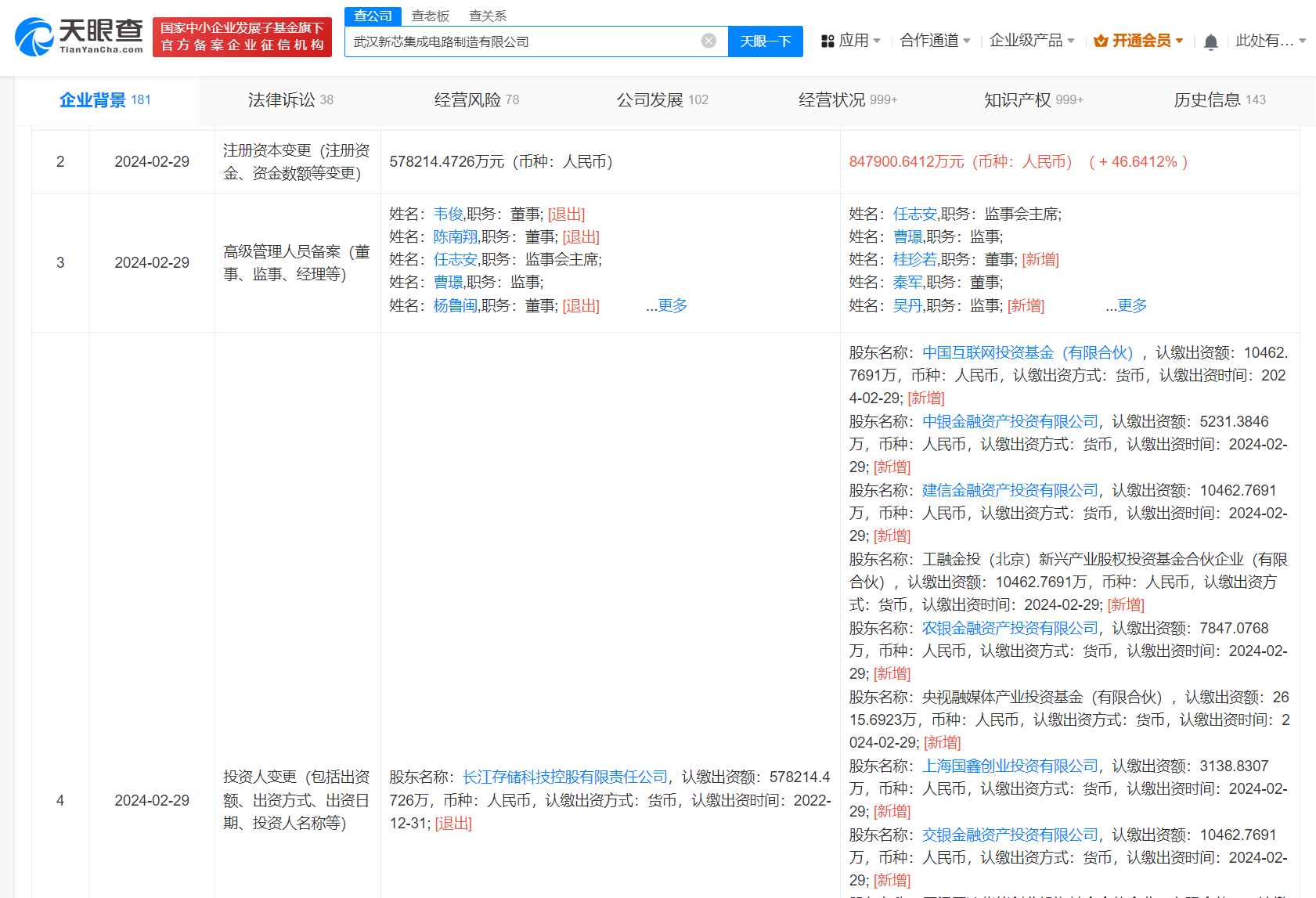Expand the 应用 dropdown menu
1316x898 pixels.
pyautogui.click(x=859, y=41)
